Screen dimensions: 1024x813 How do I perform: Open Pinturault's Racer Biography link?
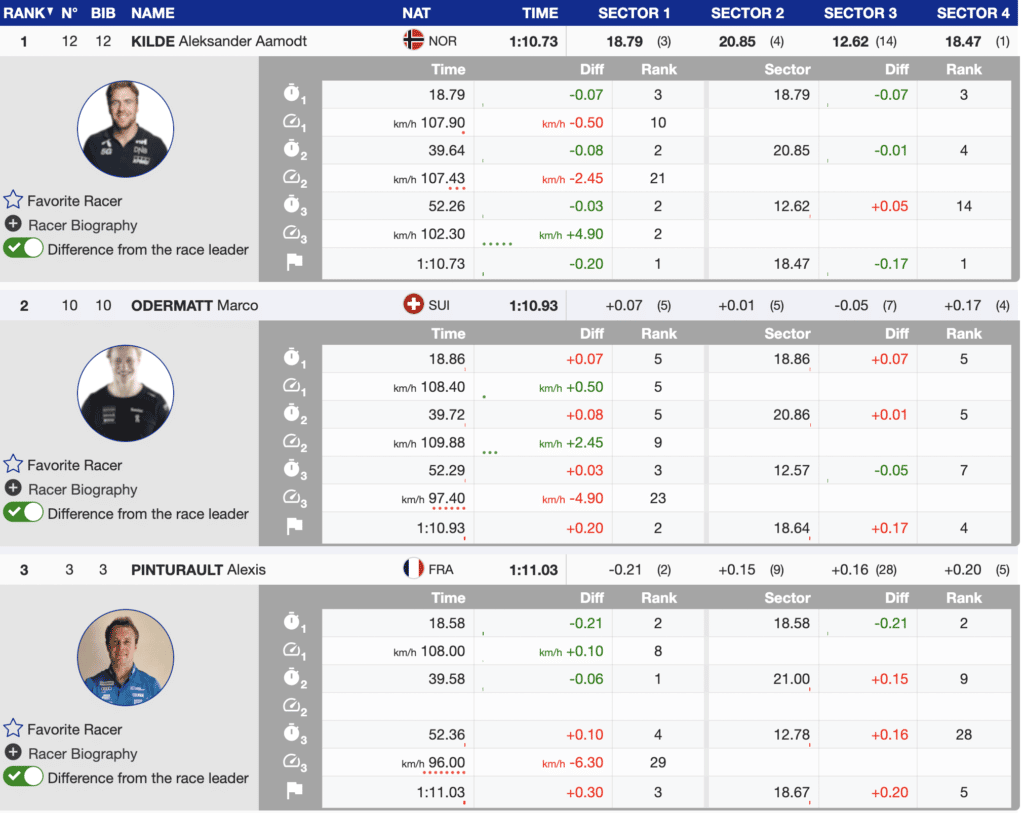(x=82, y=754)
